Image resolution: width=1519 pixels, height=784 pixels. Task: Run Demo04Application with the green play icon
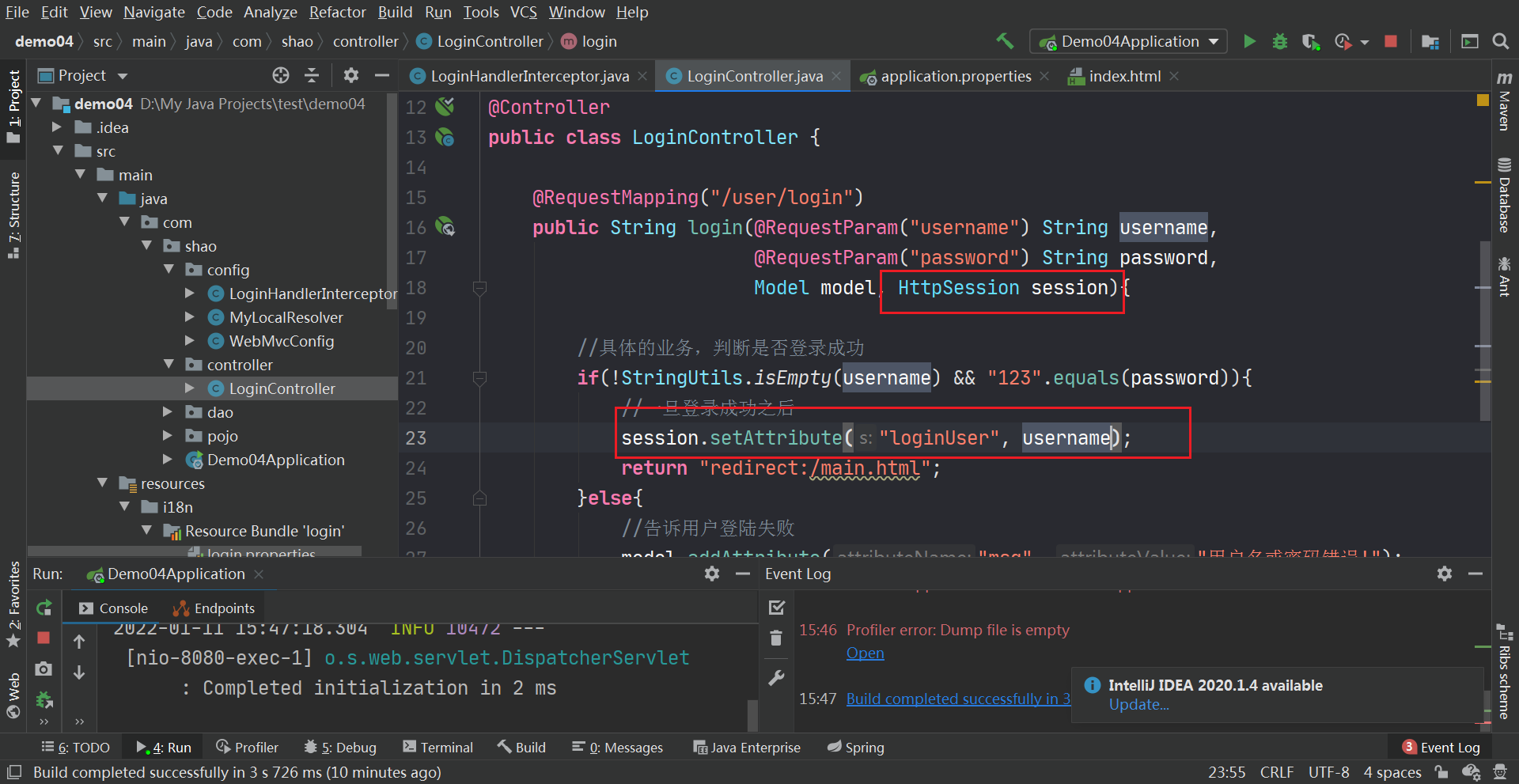click(1249, 41)
